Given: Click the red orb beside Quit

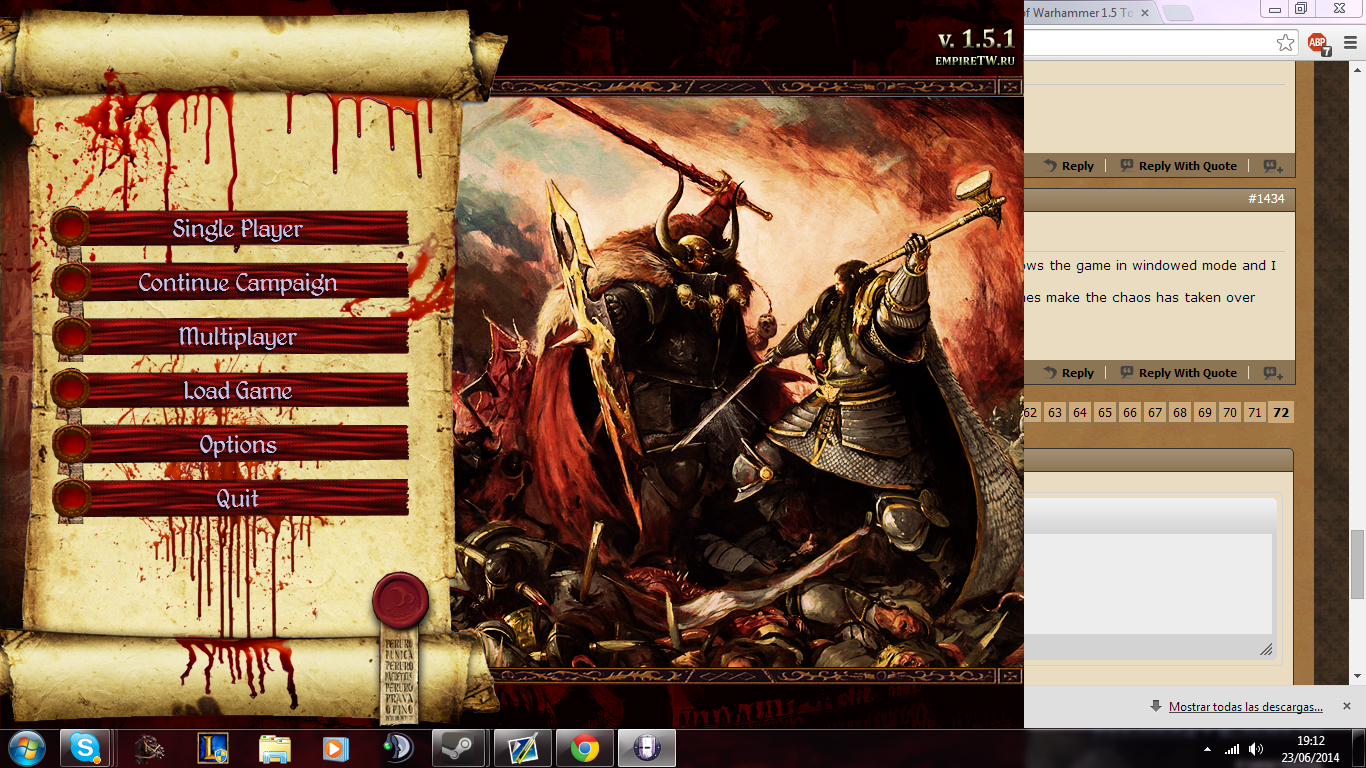Looking at the screenshot, I should (71, 498).
